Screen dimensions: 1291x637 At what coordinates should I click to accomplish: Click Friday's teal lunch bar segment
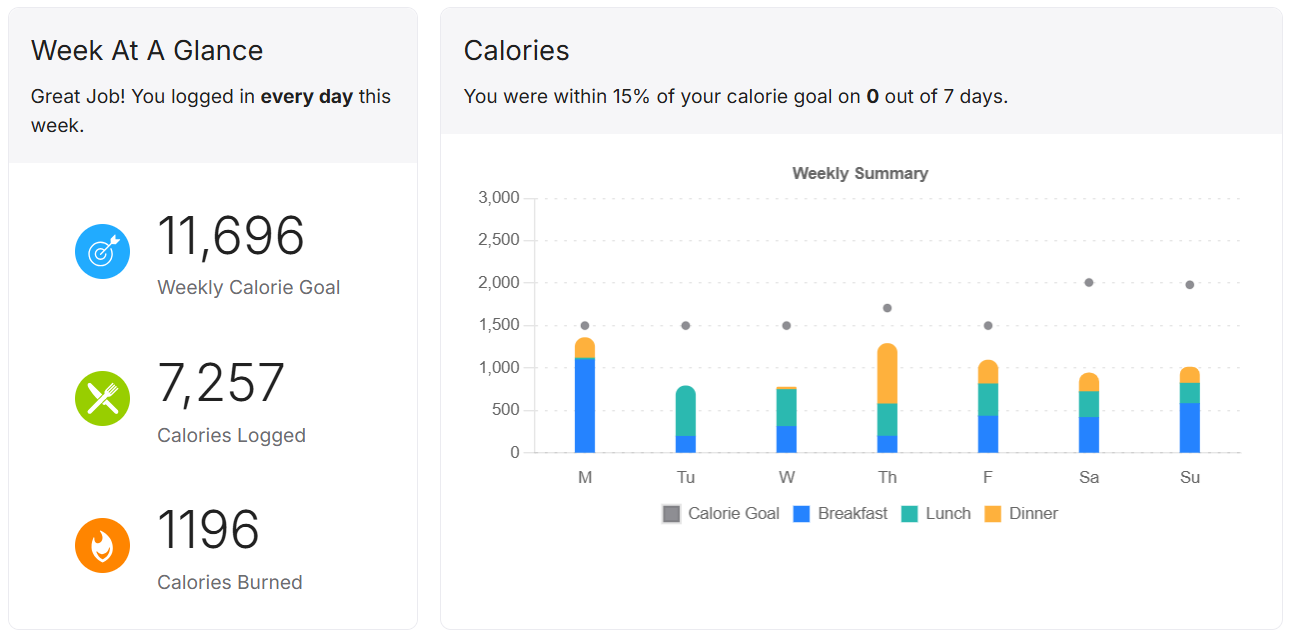pyautogui.click(x=988, y=400)
